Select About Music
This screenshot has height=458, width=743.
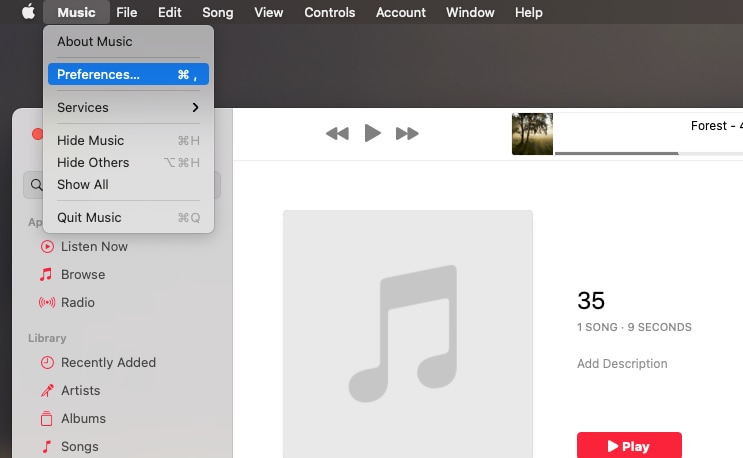point(128,41)
